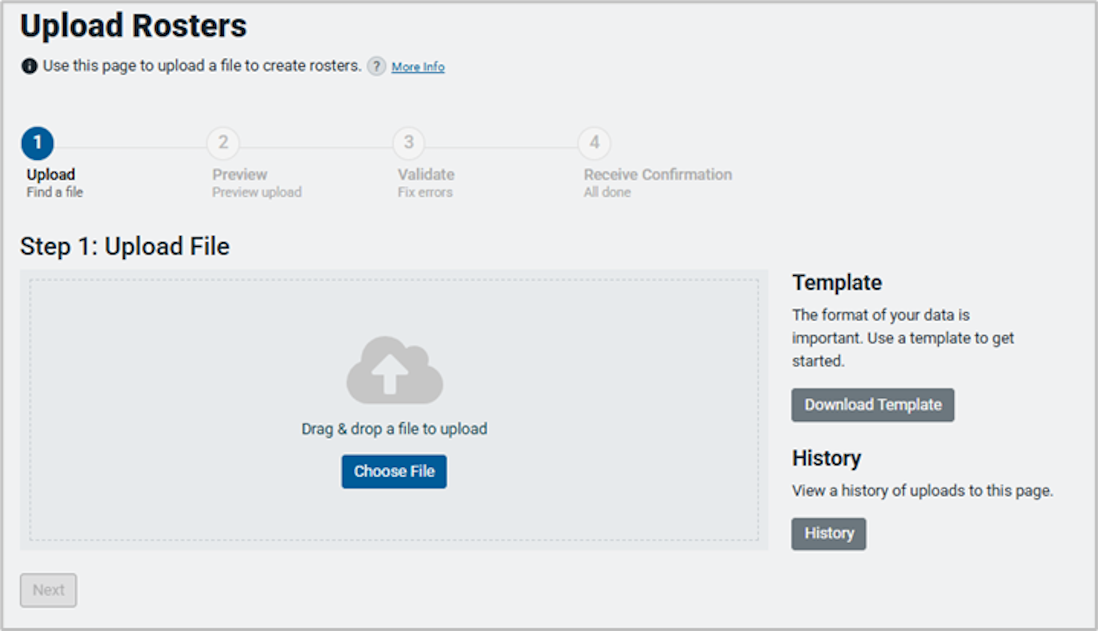
Task: Select step 2 Preview circle
Action: 223,142
